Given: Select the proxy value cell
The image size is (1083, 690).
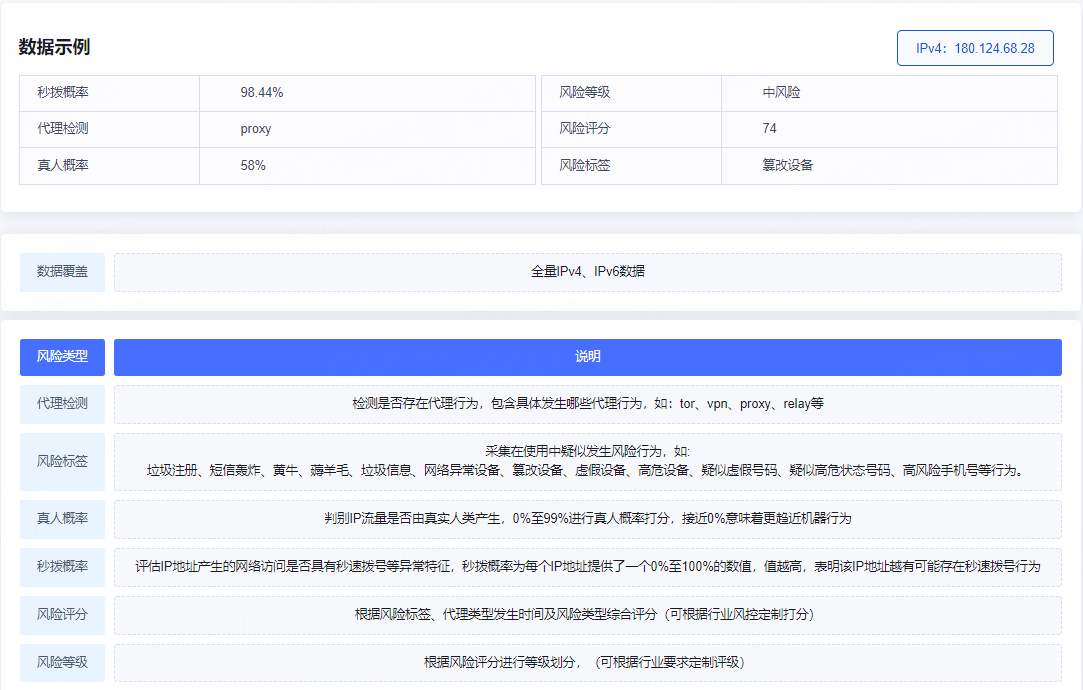Looking at the screenshot, I should [367, 129].
